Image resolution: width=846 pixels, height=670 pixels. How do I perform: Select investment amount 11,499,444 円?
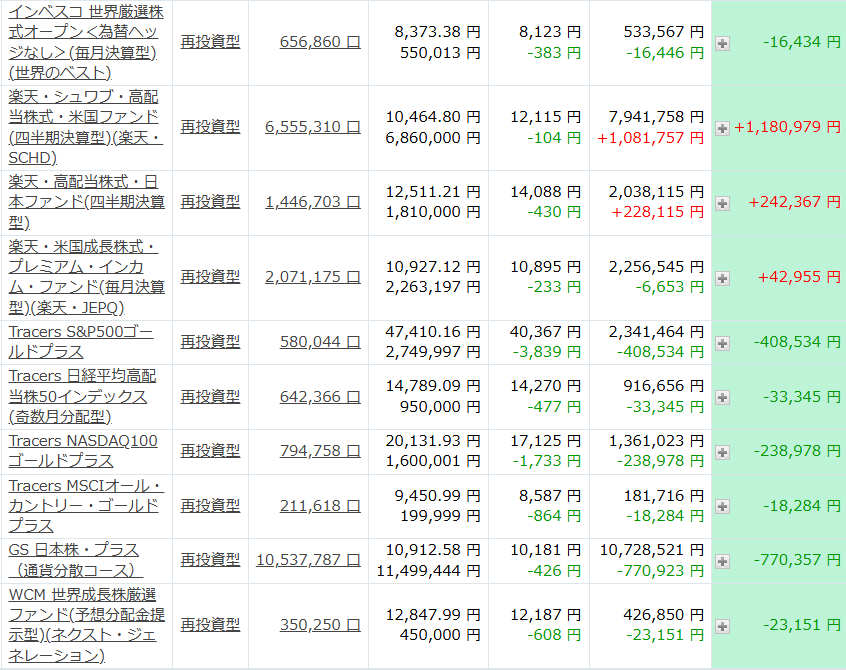pyautogui.click(x=428, y=570)
